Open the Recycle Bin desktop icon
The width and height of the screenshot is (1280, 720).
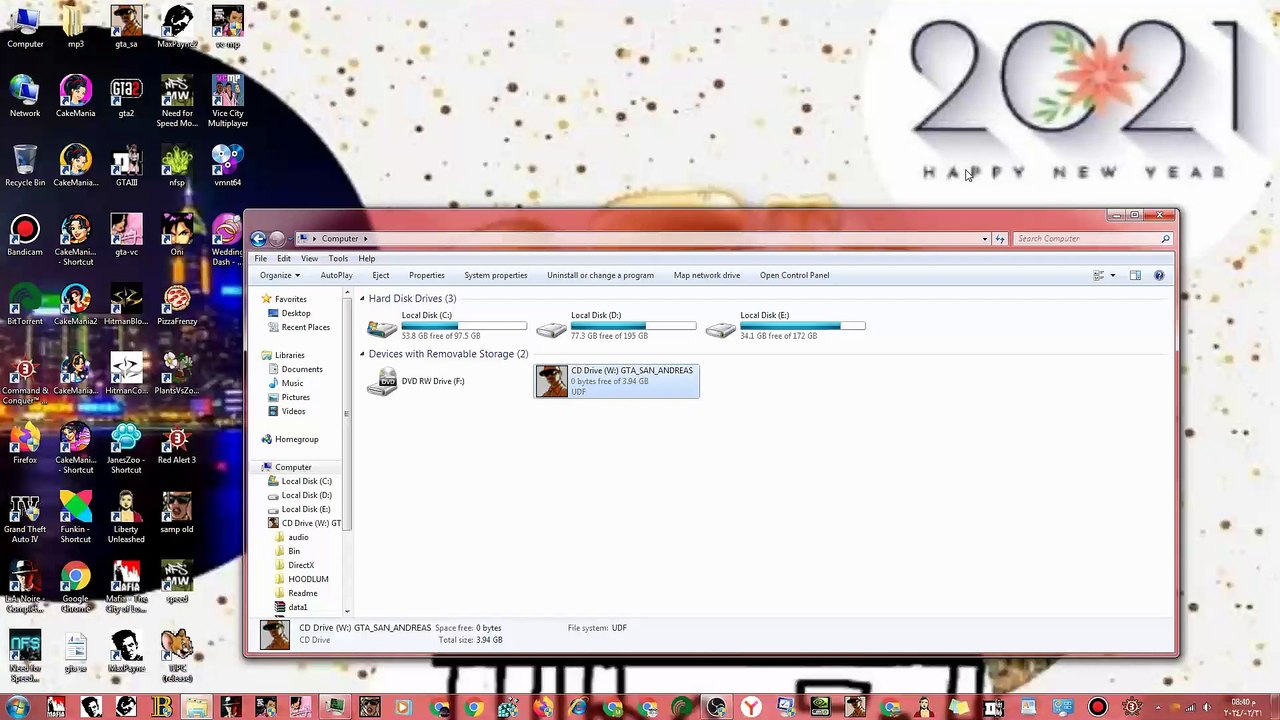pos(25,166)
